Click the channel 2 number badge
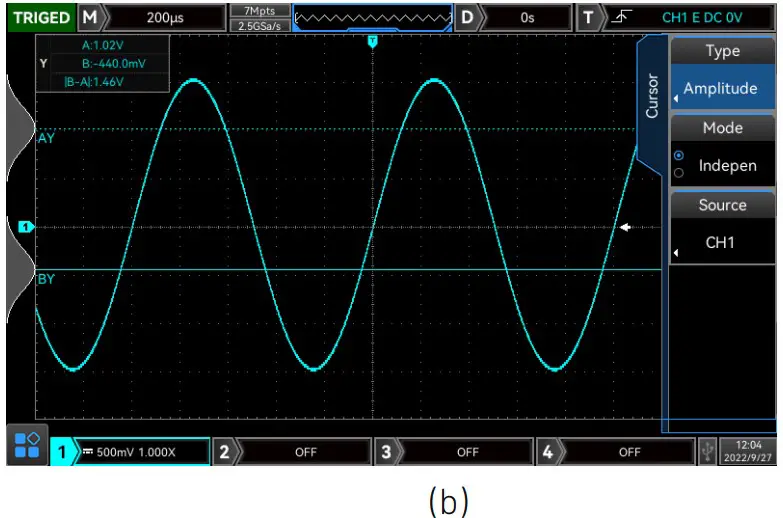Screen dimensions: 783x518 coord(224,452)
